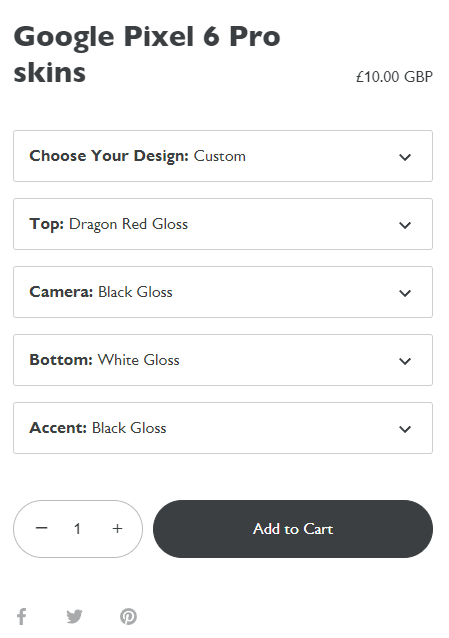This screenshot has width=449, height=638.
Task: Click the £10.00 GBP price text
Action: point(394,76)
